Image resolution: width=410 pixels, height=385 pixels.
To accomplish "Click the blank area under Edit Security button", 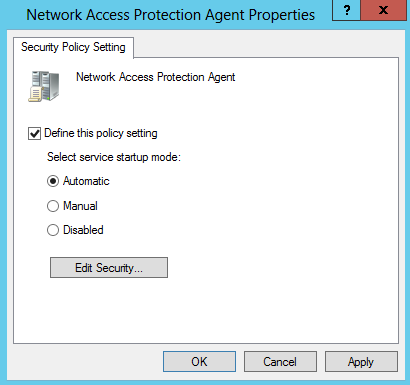I will [x=206, y=310].
